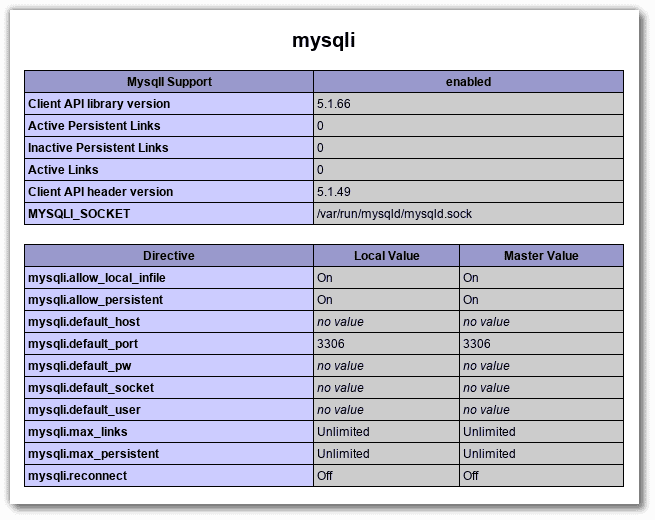655x520 pixels.
Task: Click local 'Unlimited' for mysqli.max_links
Action: click(343, 432)
